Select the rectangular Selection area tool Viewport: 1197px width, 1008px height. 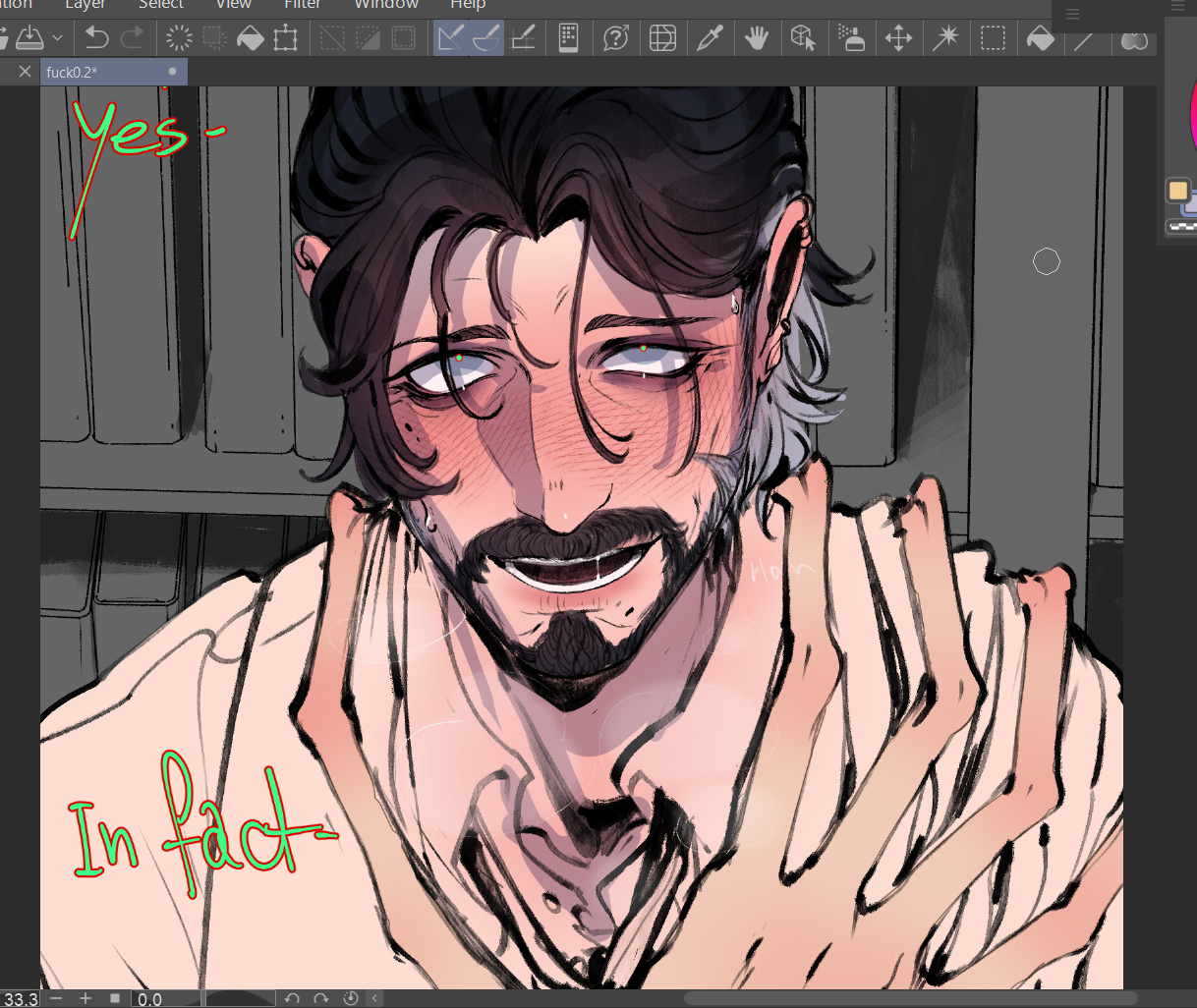[x=993, y=38]
